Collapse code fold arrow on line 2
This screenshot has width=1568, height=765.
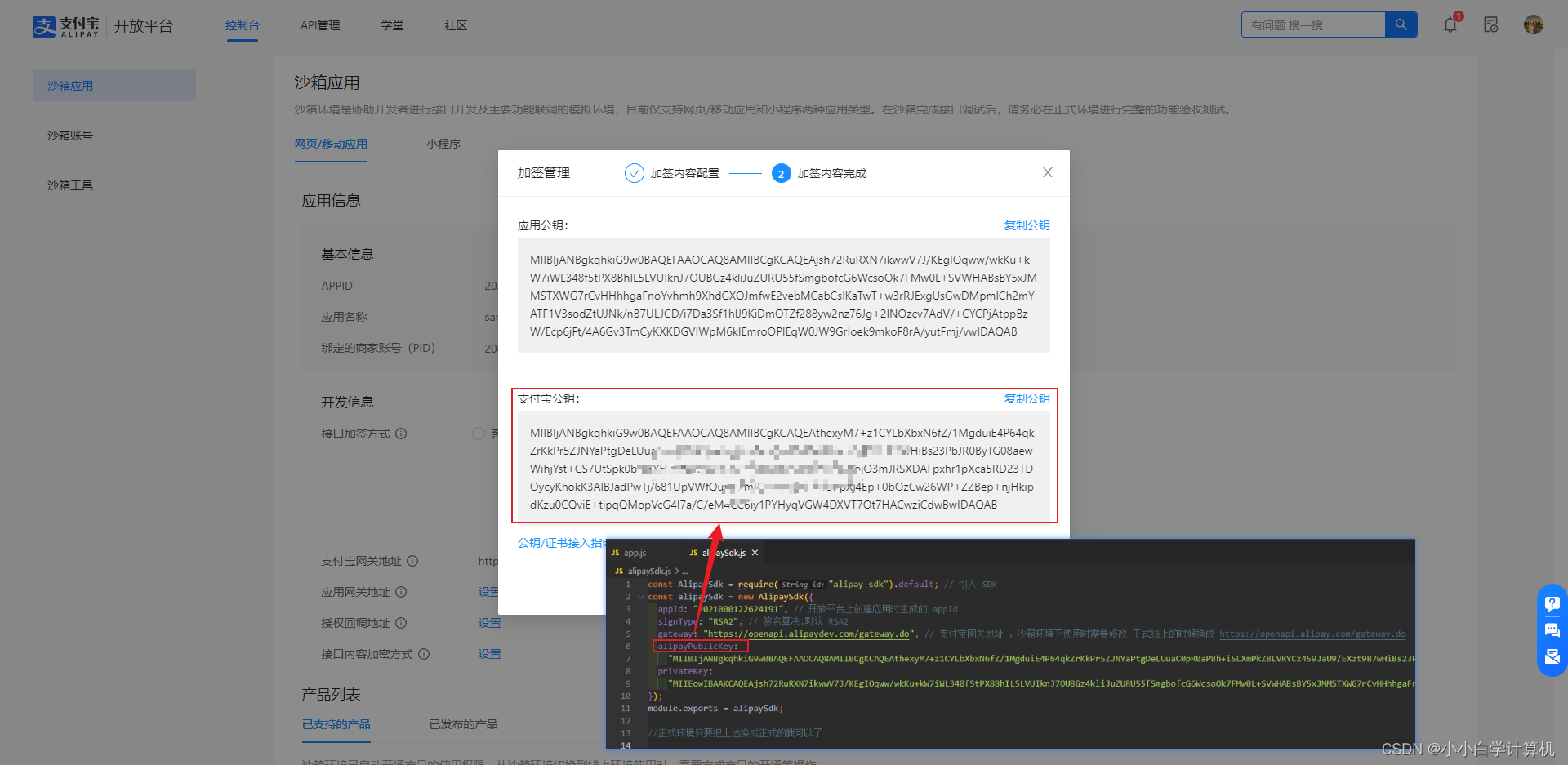pyautogui.click(x=640, y=597)
